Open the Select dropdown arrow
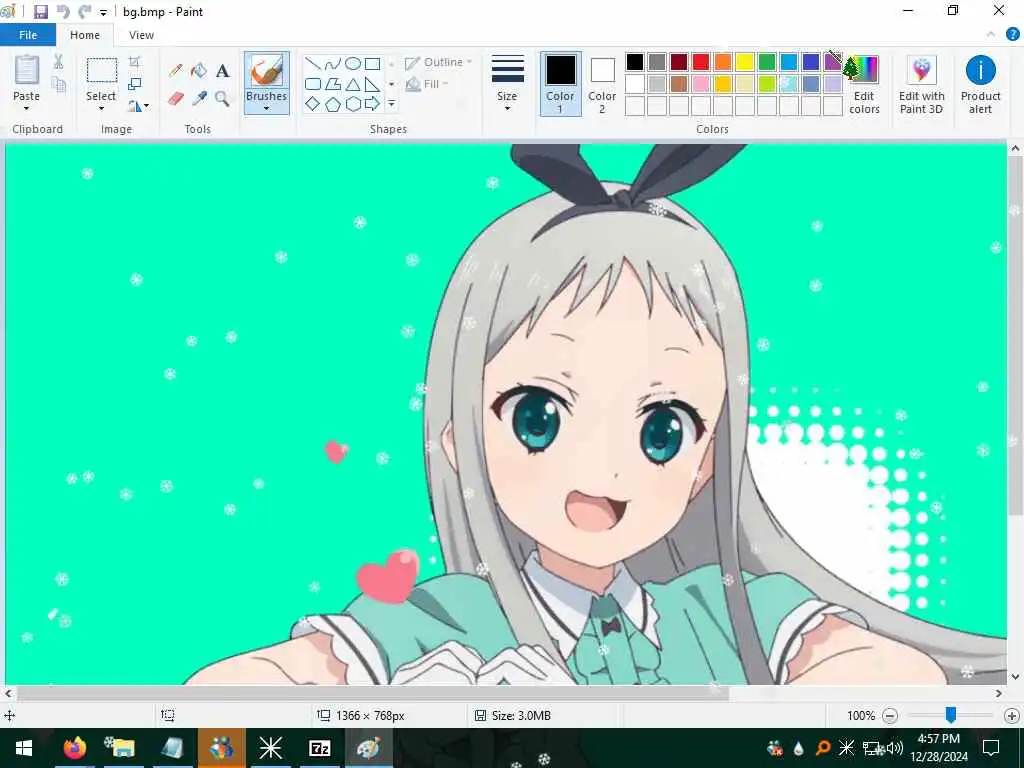 (x=101, y=108)
